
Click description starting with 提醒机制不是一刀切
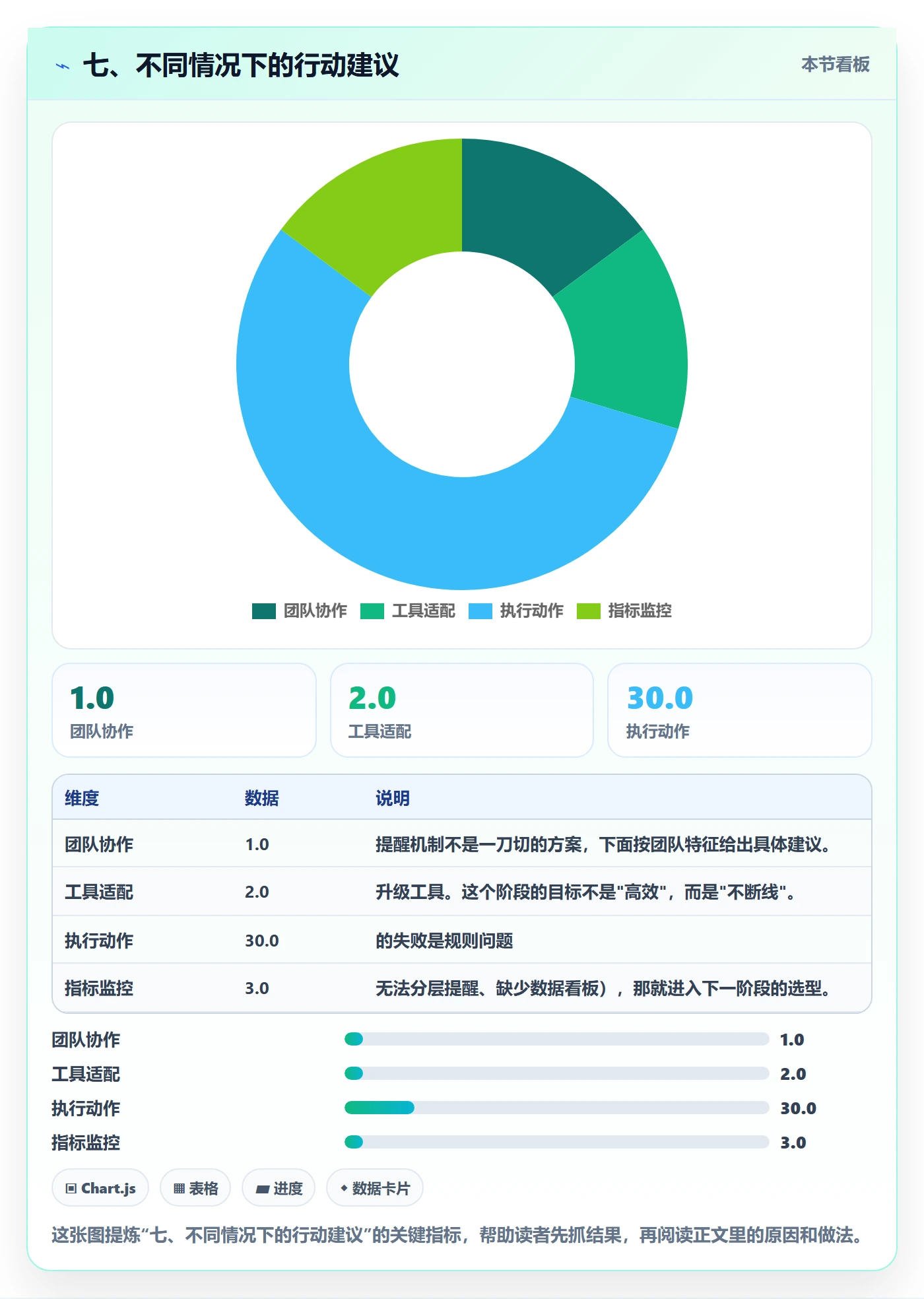(x=605, y=844)
